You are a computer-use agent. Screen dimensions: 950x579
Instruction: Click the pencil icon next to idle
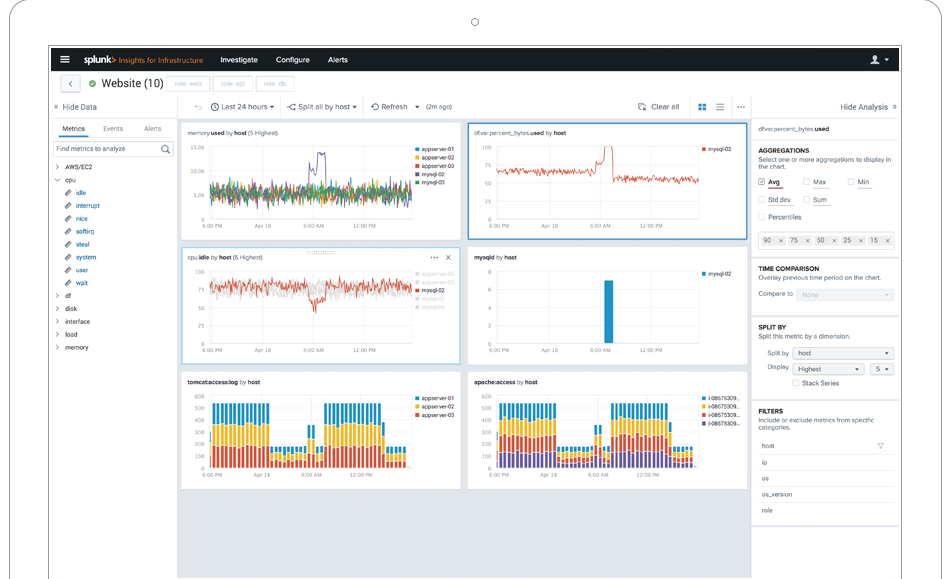pos(68,193)
